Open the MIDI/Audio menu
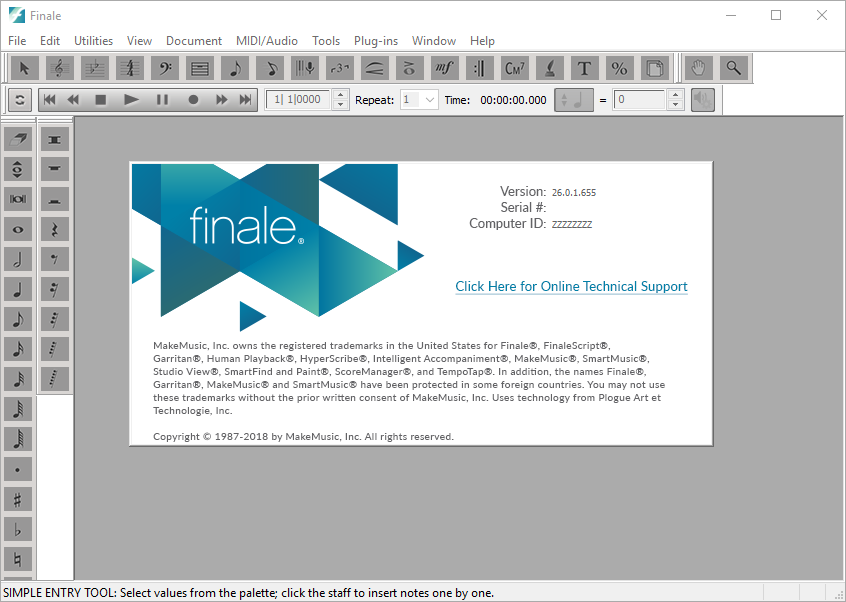The image size is (846, 602). (267, 41)
